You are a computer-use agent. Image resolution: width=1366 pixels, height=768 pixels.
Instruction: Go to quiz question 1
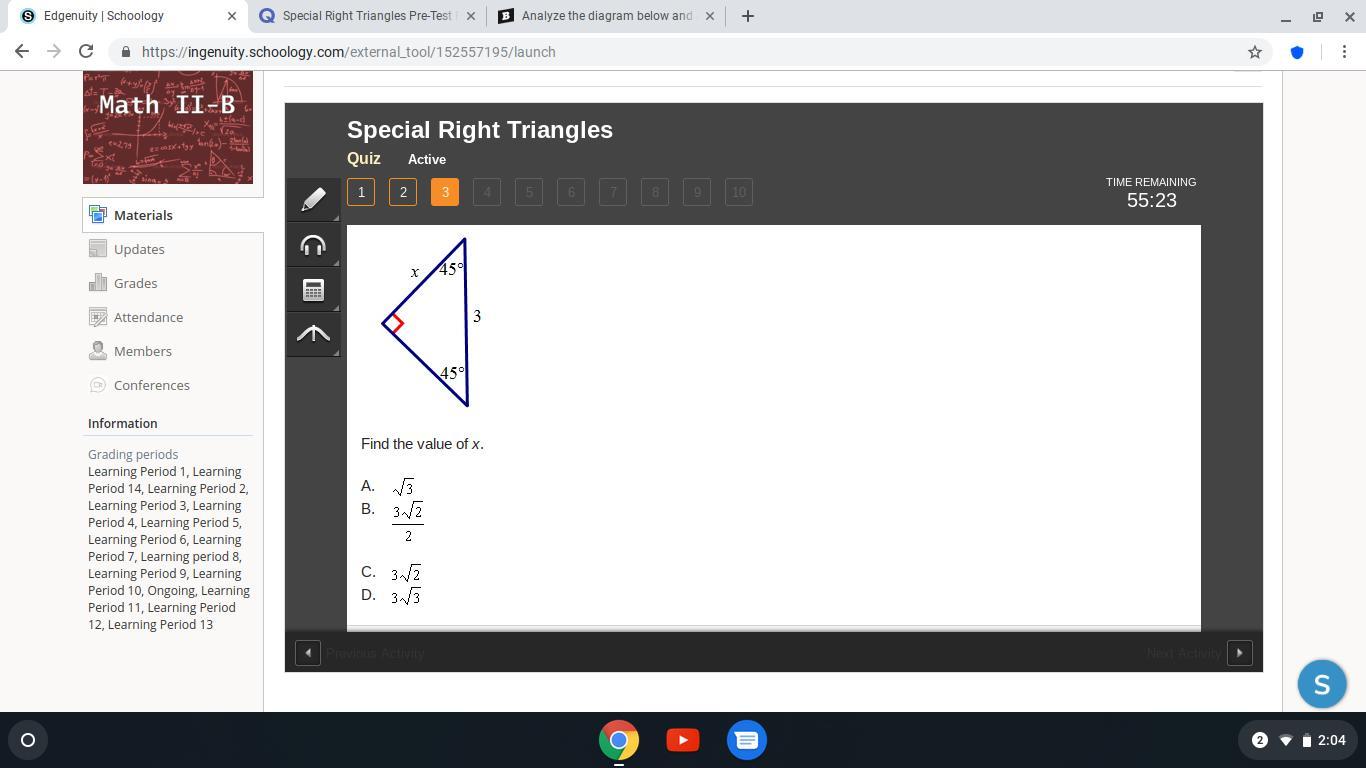click(x=361, y=192)
